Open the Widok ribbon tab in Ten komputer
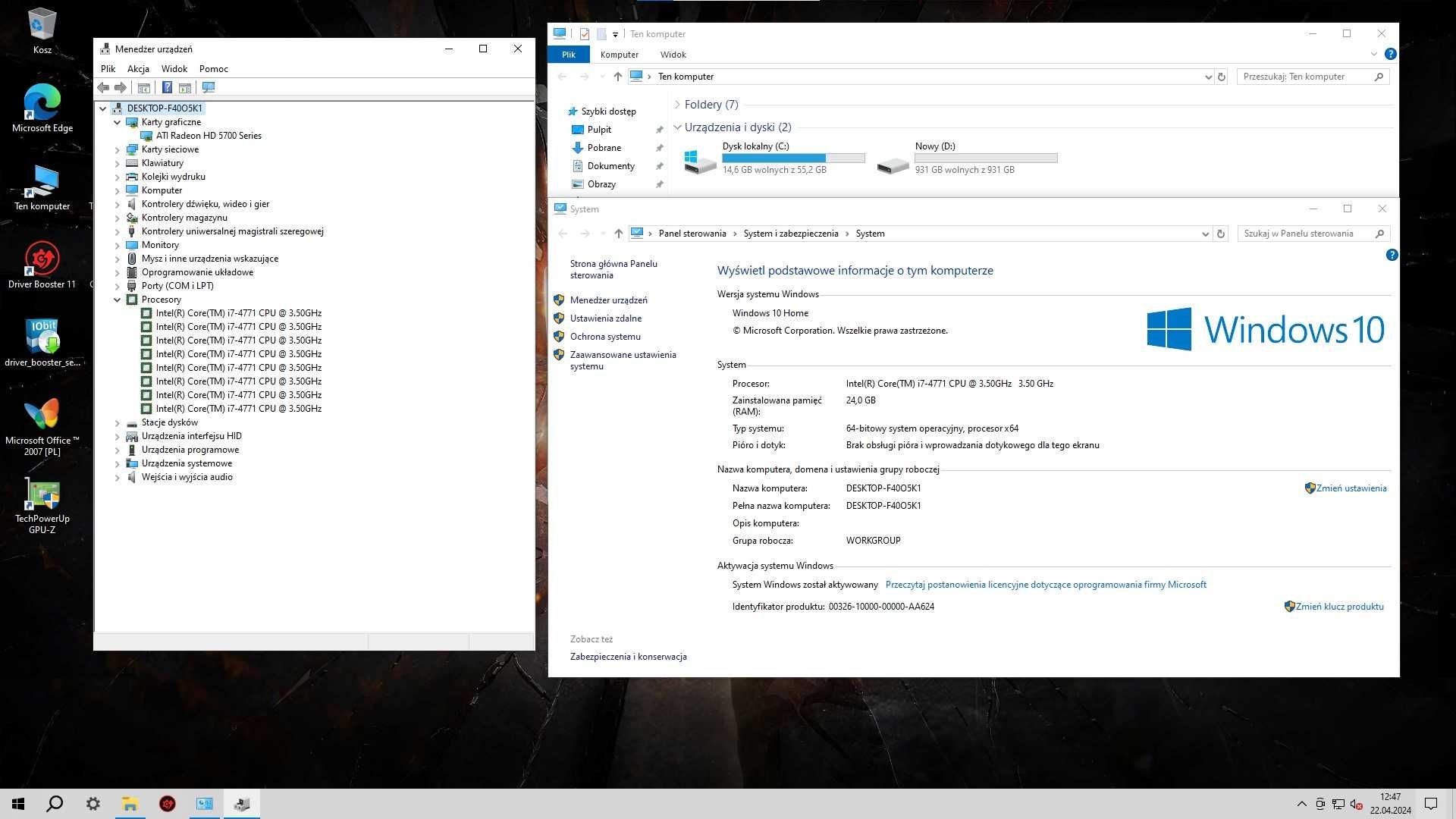 pyautogui.click(x=673, y=55)
